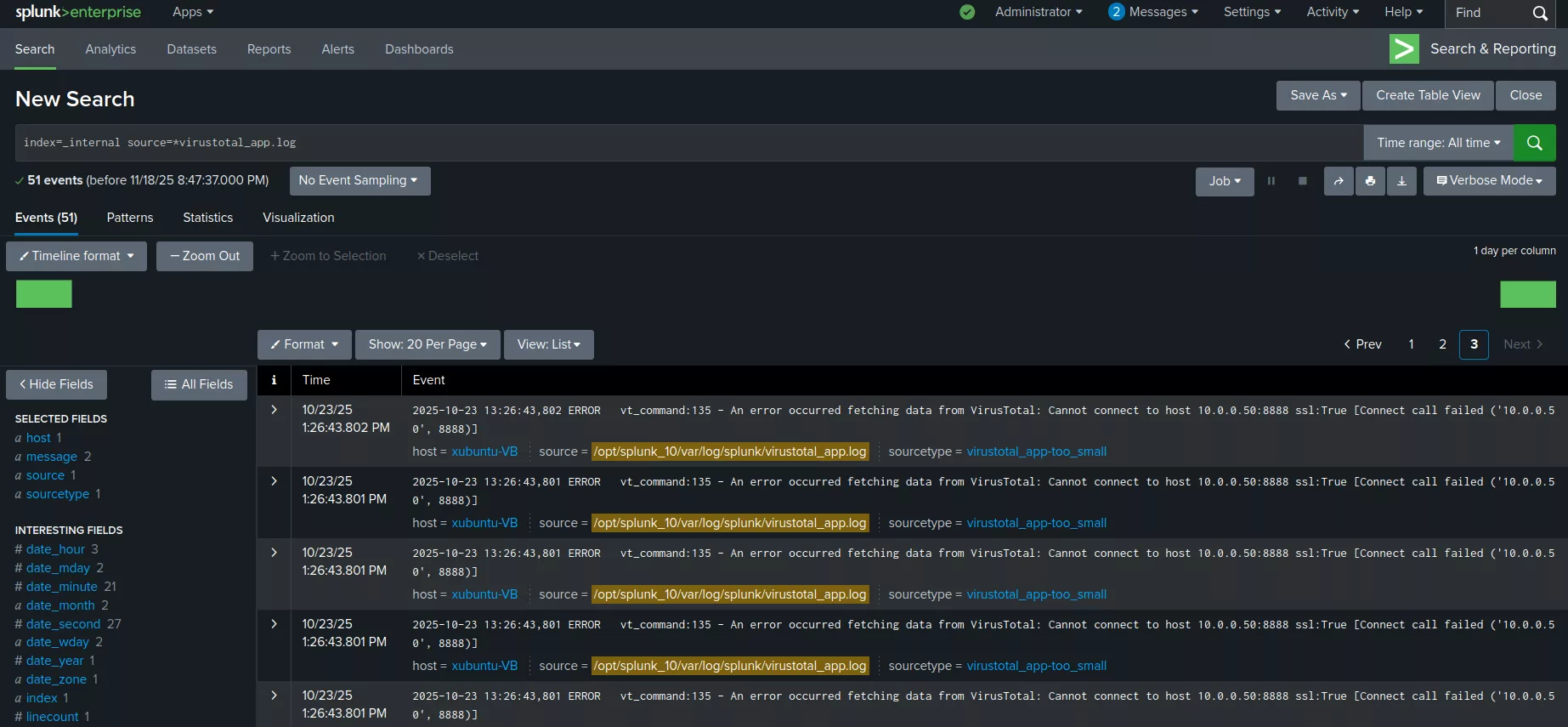Image resolution: width=1568 pixels, height=727 pixels.
Task: Open the Verbose Mode dropdown
Action: pos(1489,181)
